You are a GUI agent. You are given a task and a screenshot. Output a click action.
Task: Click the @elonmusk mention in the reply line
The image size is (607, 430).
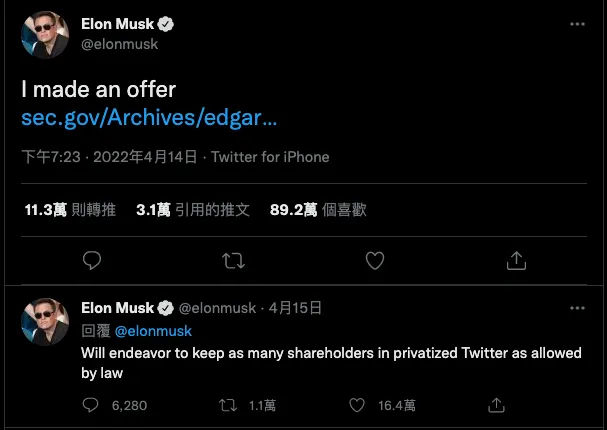[x=153, y=330]
